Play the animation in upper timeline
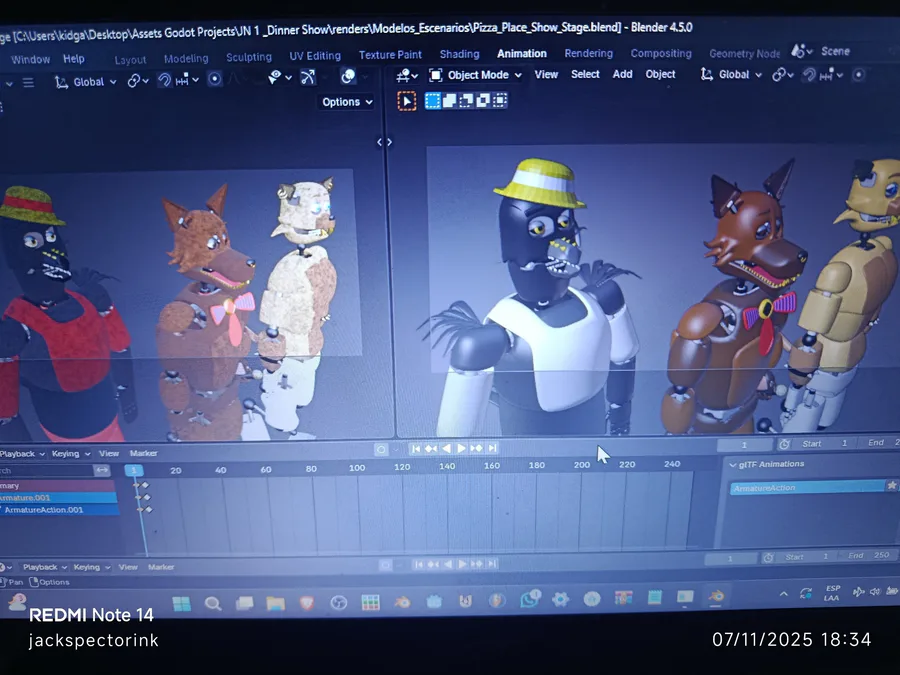The height and width of the screenshot is (675, 900). coord(461,448)
